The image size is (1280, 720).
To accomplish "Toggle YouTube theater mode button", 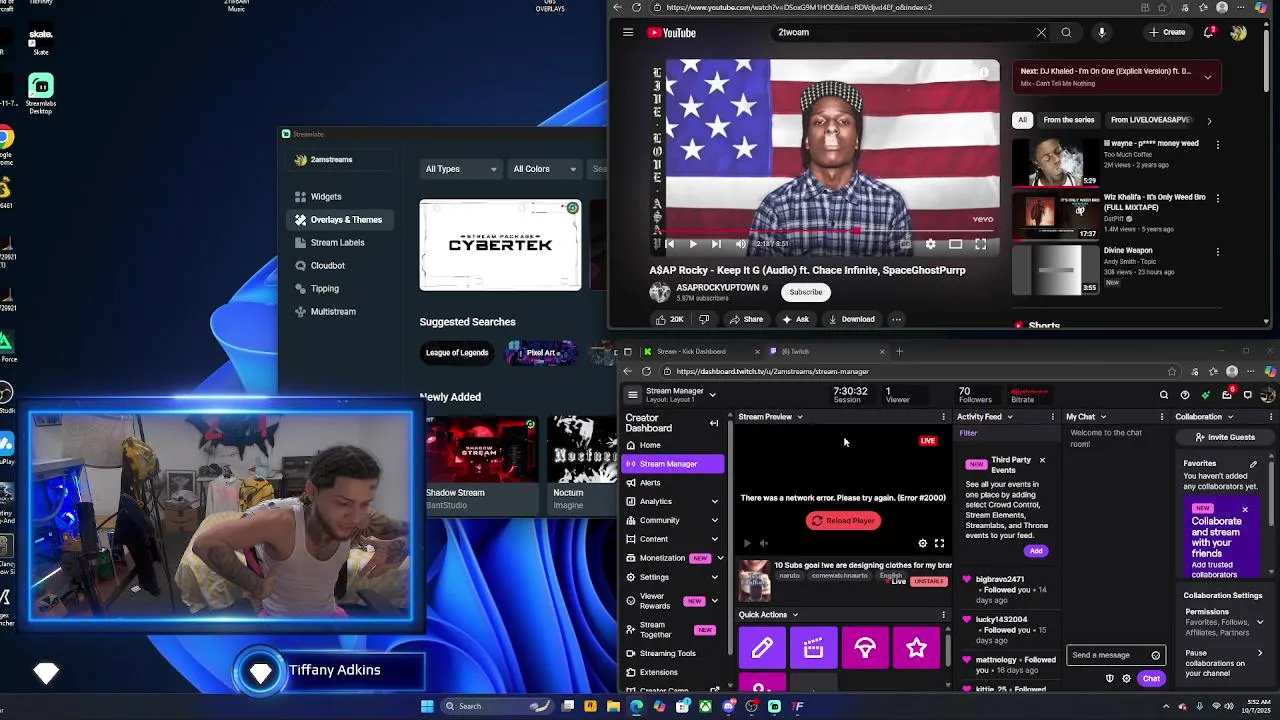I will coord(955,244).
